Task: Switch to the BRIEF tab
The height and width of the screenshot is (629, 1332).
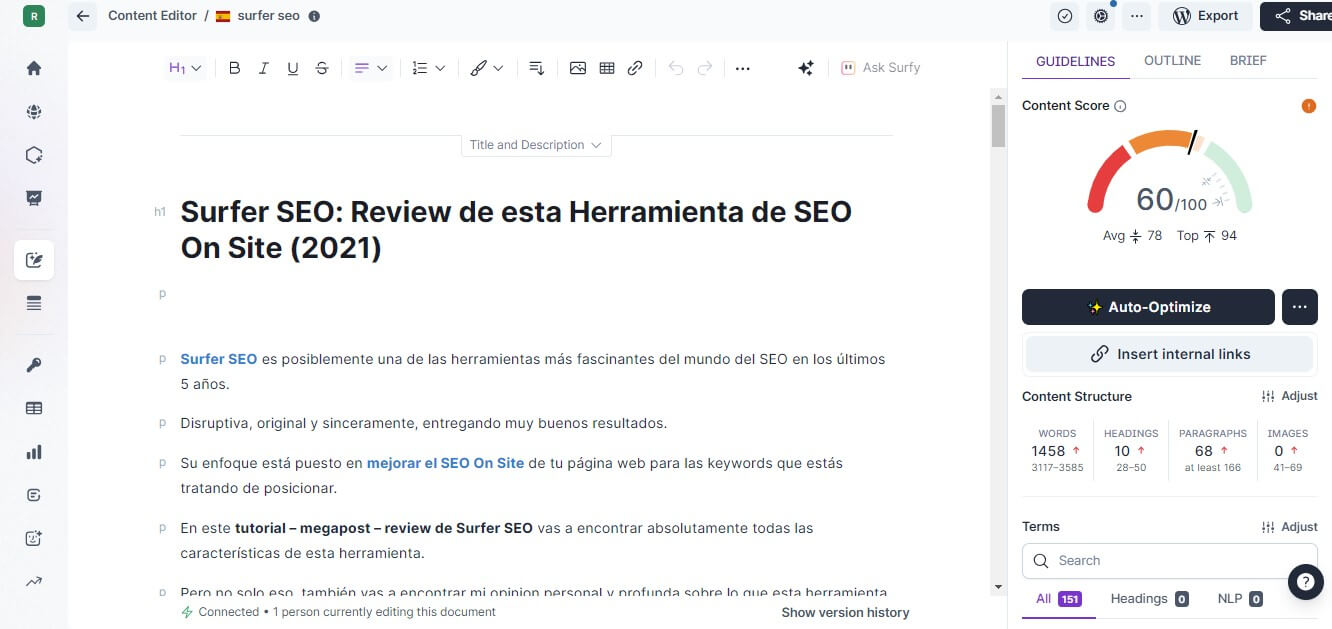Action: pyautogui.click(x=1248, y=61)
